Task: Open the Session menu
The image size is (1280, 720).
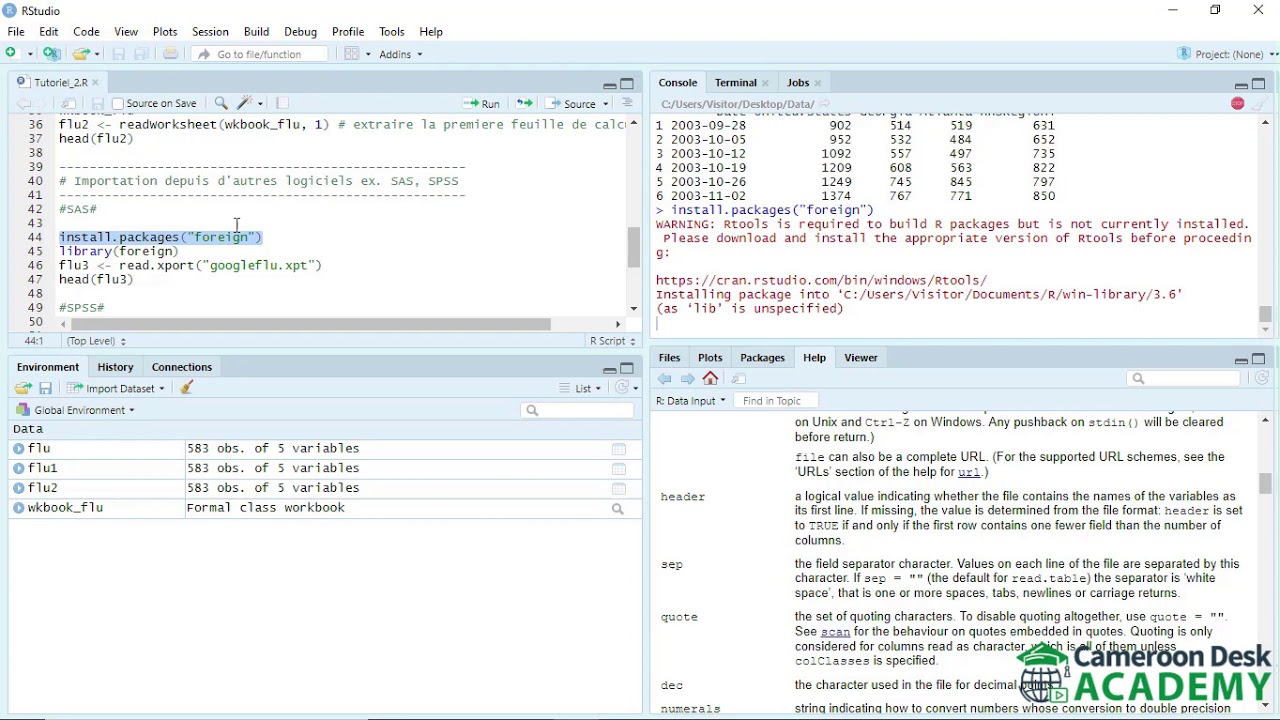Action: tap(210, 32)
